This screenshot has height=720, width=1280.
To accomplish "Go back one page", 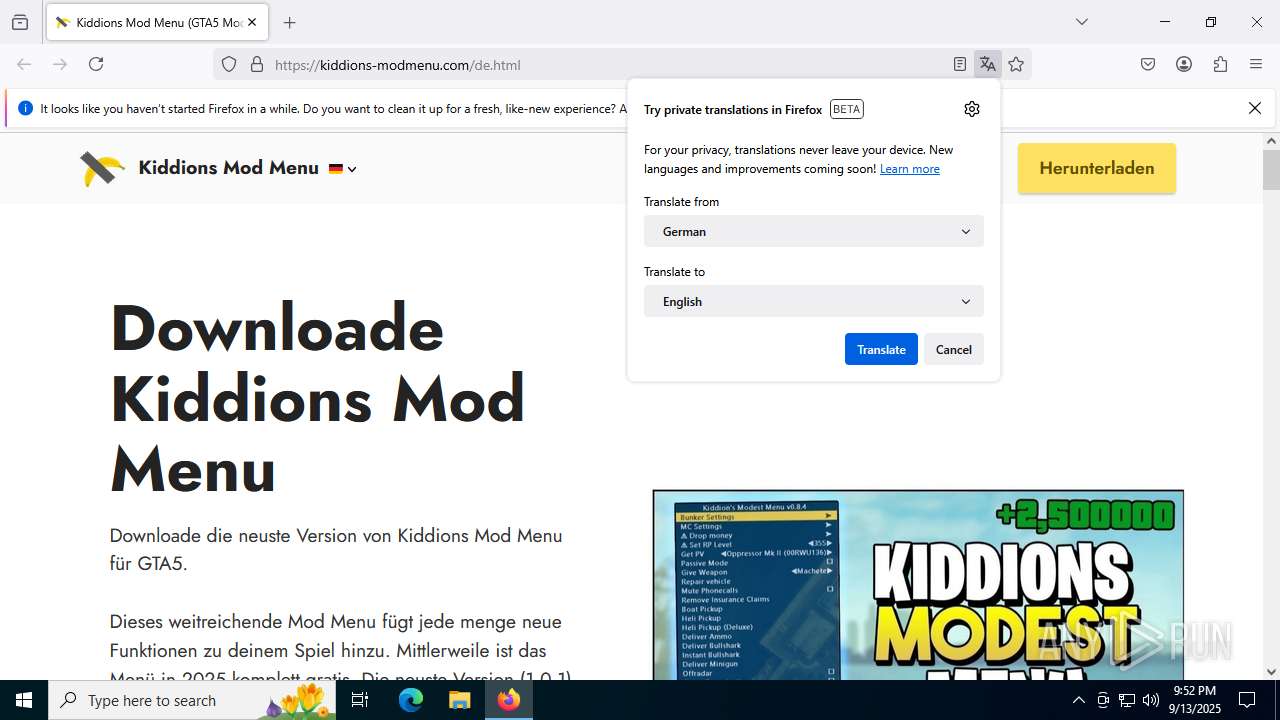I will 24,64.
